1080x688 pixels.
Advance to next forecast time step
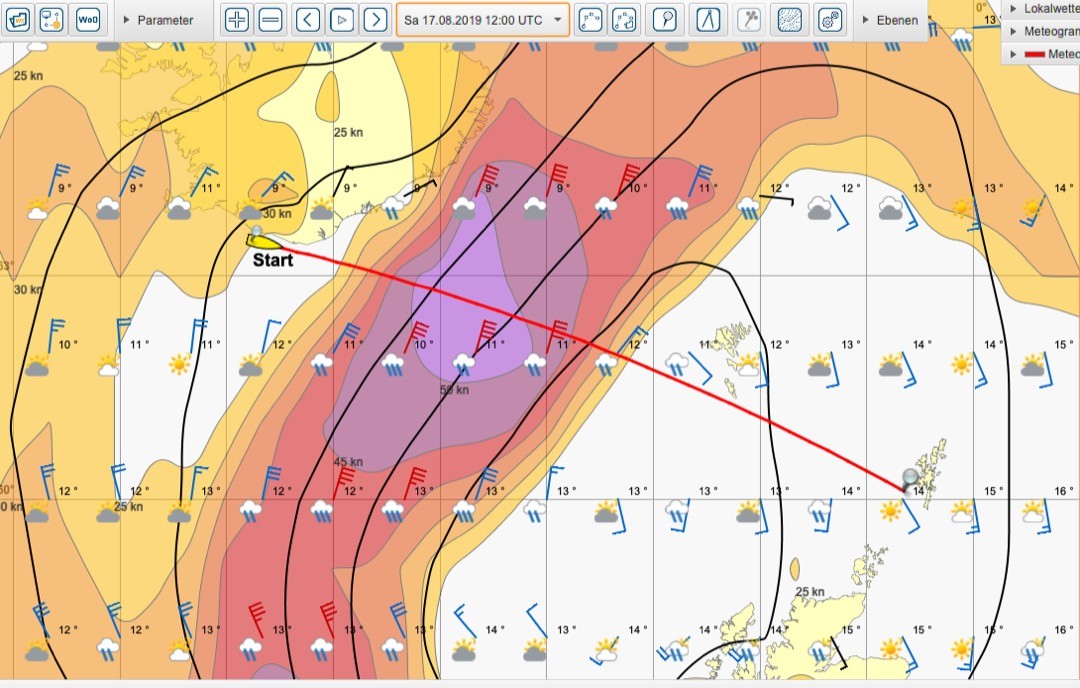pos(375,19)
